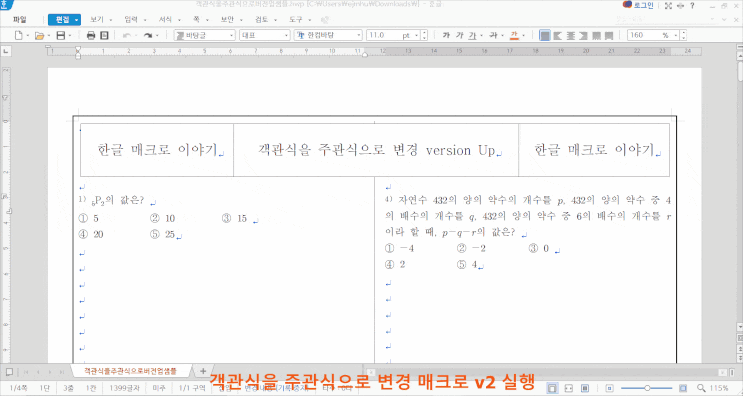Click the line spacing stepper arrows
Screen dimensions: 743x396
[x=683, y=36]
